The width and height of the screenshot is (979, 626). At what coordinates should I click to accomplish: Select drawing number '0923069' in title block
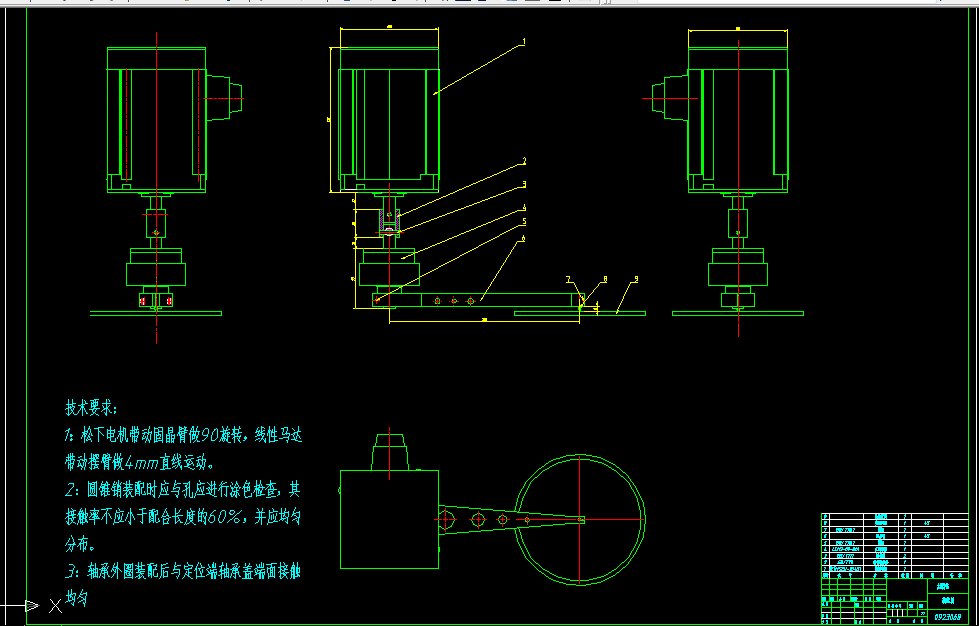[947, 617]
